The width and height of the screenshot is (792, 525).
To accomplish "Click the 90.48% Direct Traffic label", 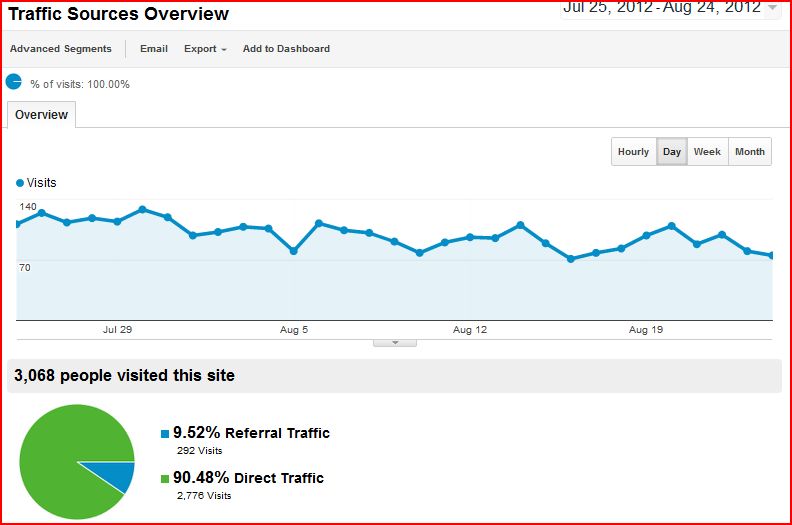I will [249, 478].
